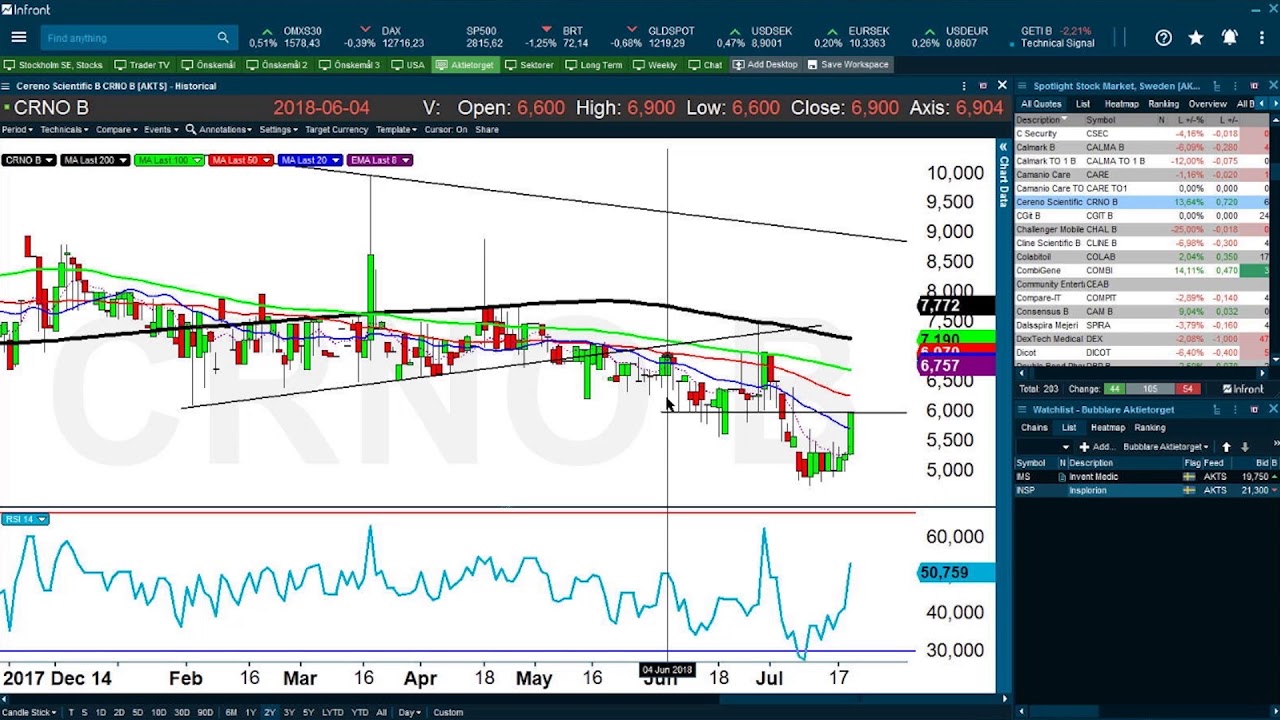Select 6M period toggle
The height and width of the screenshot is (720, 1280).
pyautogui.click(x=231, y=712)
